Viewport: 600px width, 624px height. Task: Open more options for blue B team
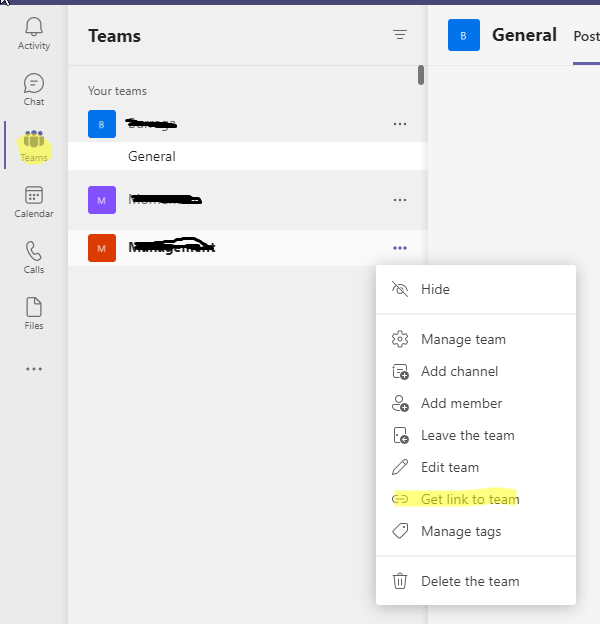pos(400,124)
